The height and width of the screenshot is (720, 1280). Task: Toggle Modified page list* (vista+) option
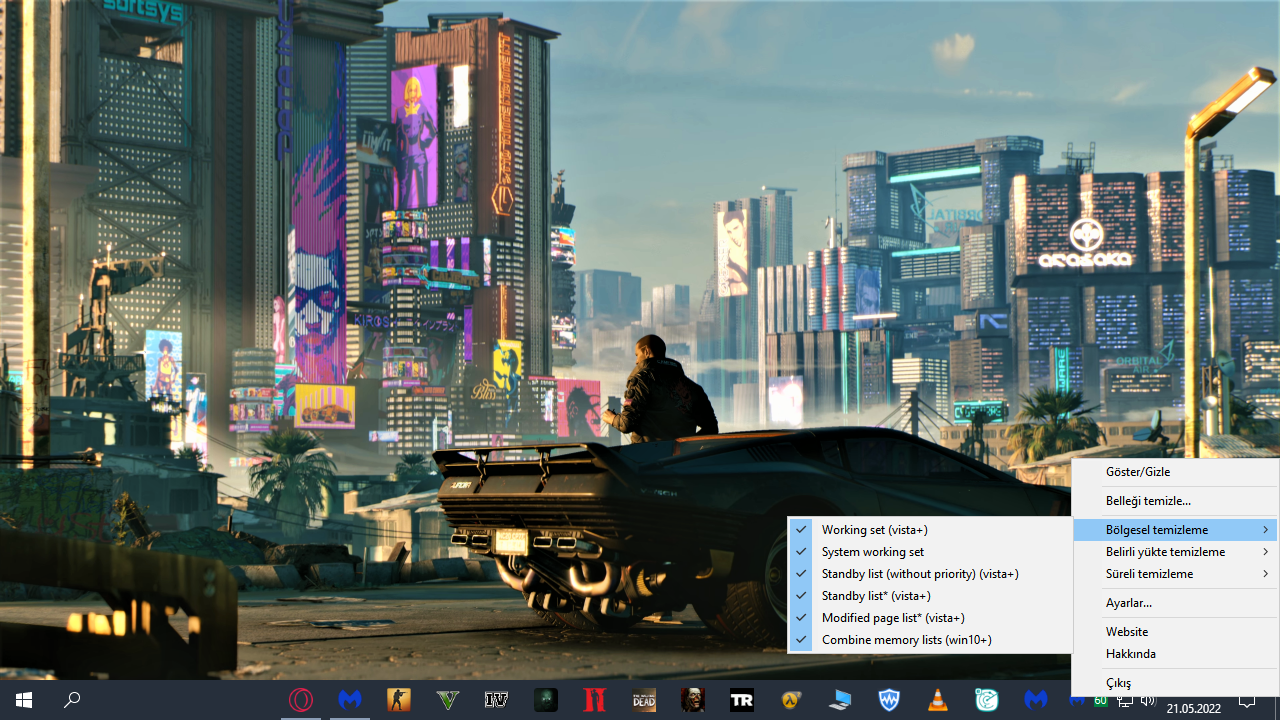tap(930, 618)
